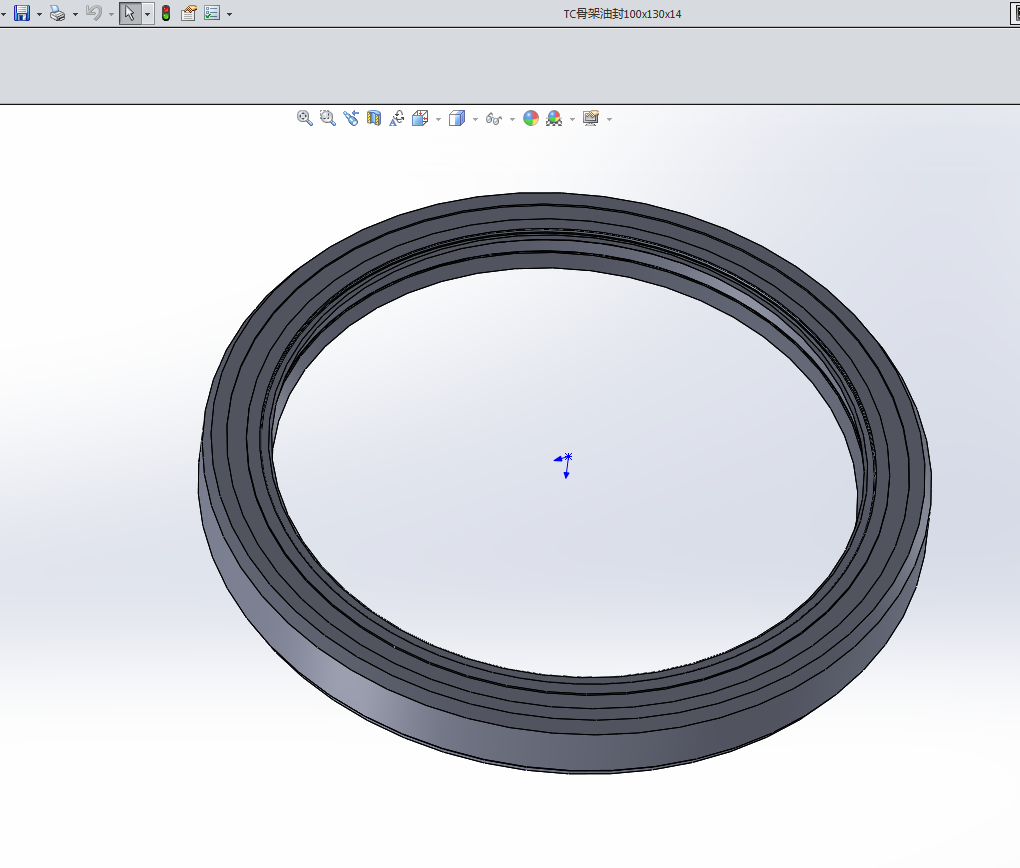Open the Dynamic Annotation Views icon
This screenshot has height=868, width=1020.
click(x=397, y=118)
